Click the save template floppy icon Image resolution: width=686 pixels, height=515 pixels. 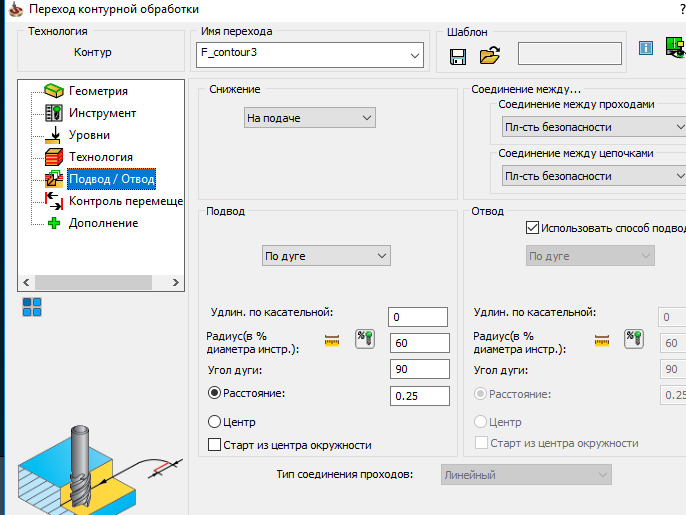tap(458, 56)
